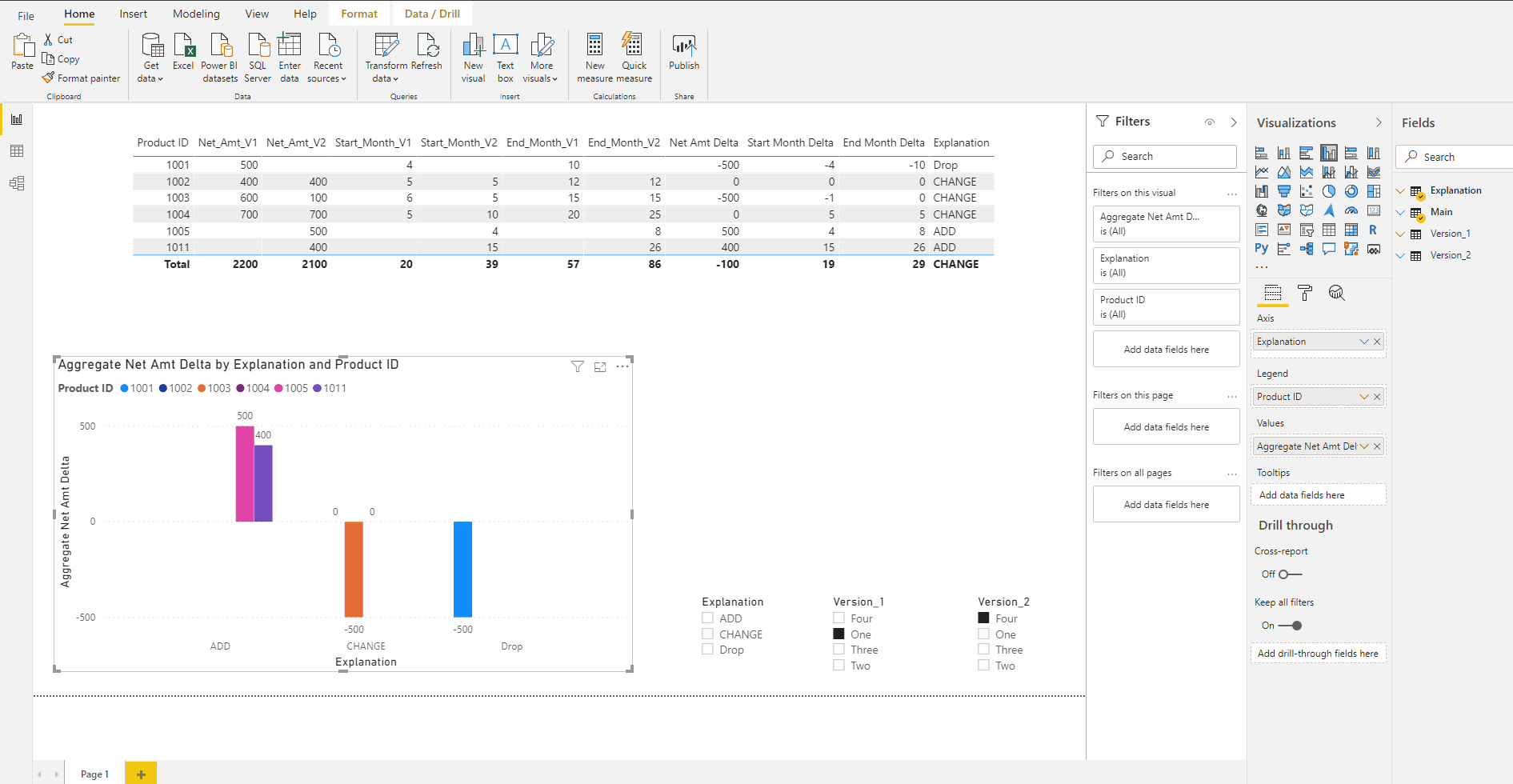The height and width of the screenshot is (784, 1513).
Task: Open Product ID legend field dropdown
Action: point(1364,397)
